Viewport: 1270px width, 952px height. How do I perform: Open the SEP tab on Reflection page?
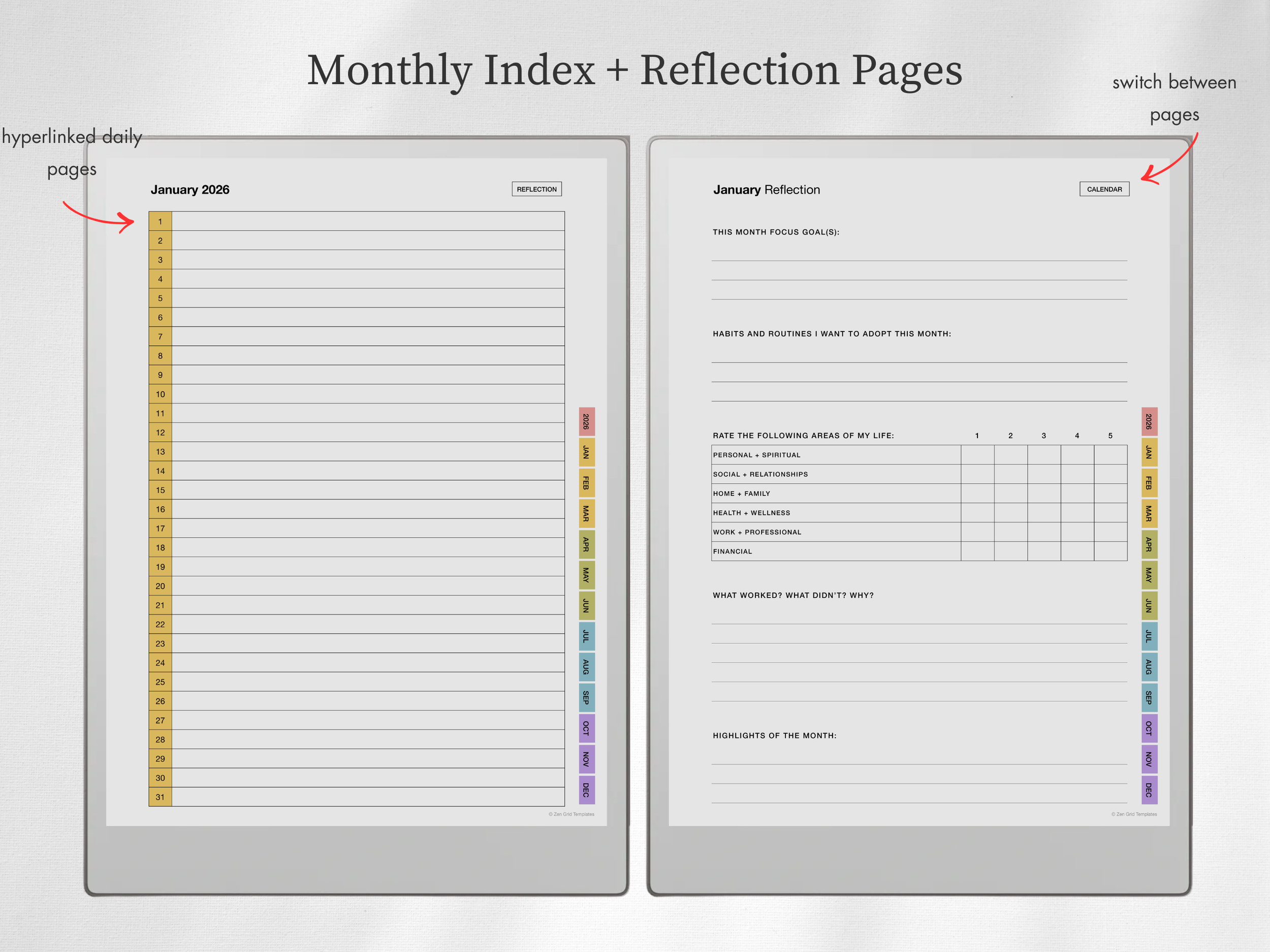point(1149,698)
